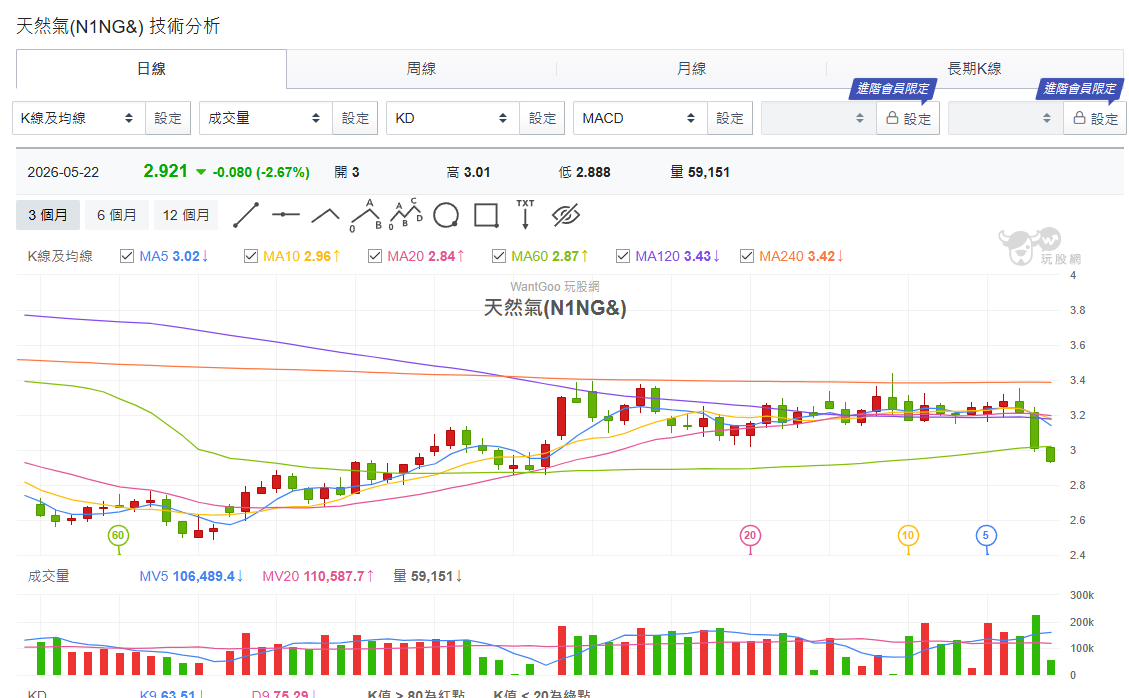Viewport: 1129px width, 698px height.
Task: Click the date 2026-05-22
Action: coord(63,172)
